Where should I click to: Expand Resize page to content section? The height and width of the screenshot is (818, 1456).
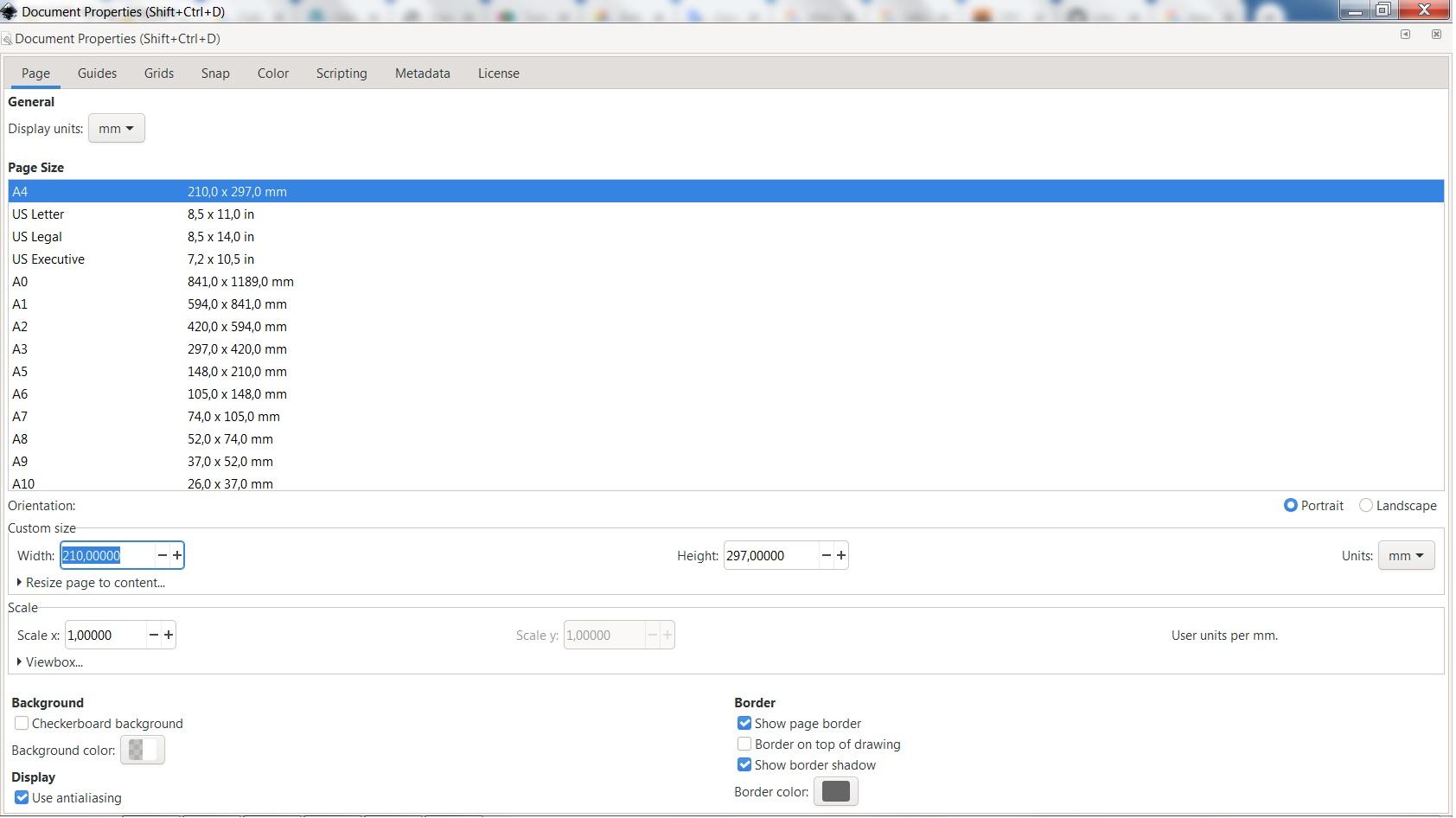(91, 582)
